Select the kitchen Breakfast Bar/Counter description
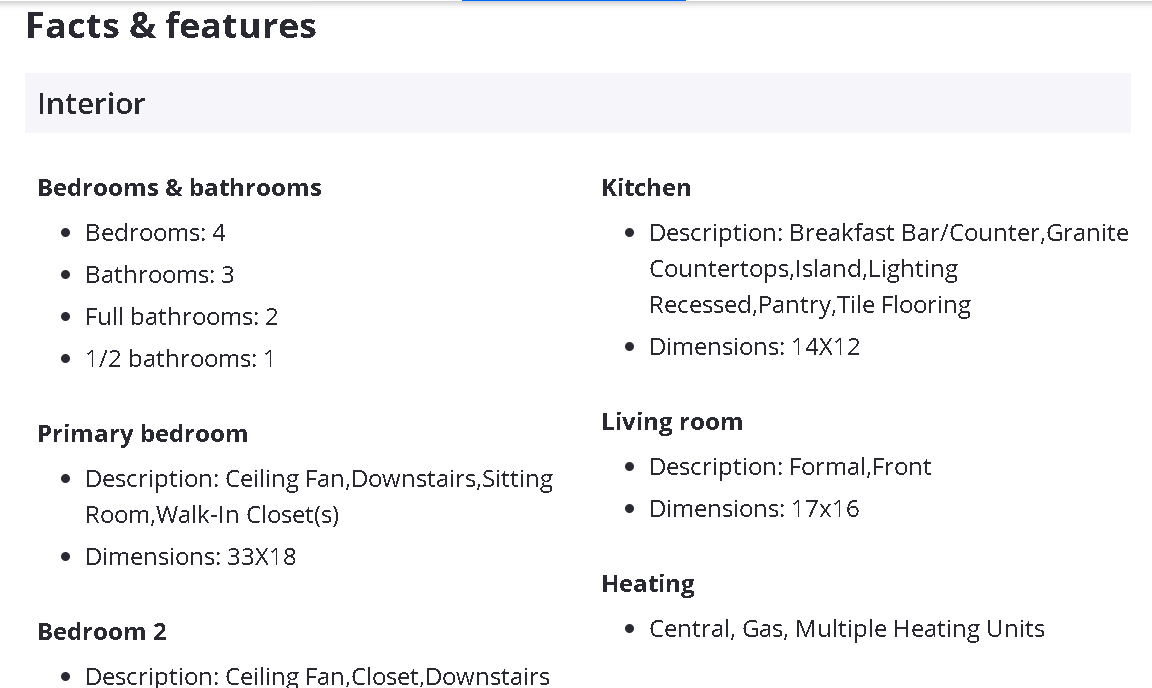This screenshot has height=688, width=1152. (888, 269)
